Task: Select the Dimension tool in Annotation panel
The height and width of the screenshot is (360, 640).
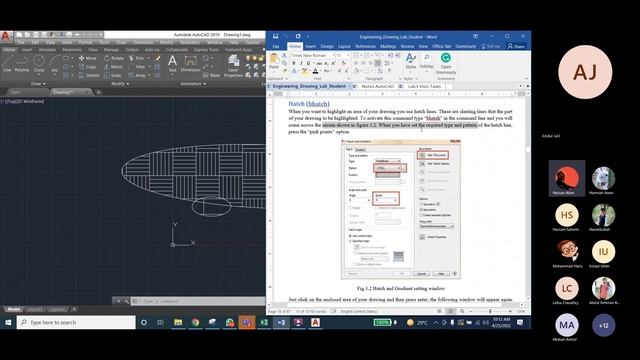Action: point(191,64)
